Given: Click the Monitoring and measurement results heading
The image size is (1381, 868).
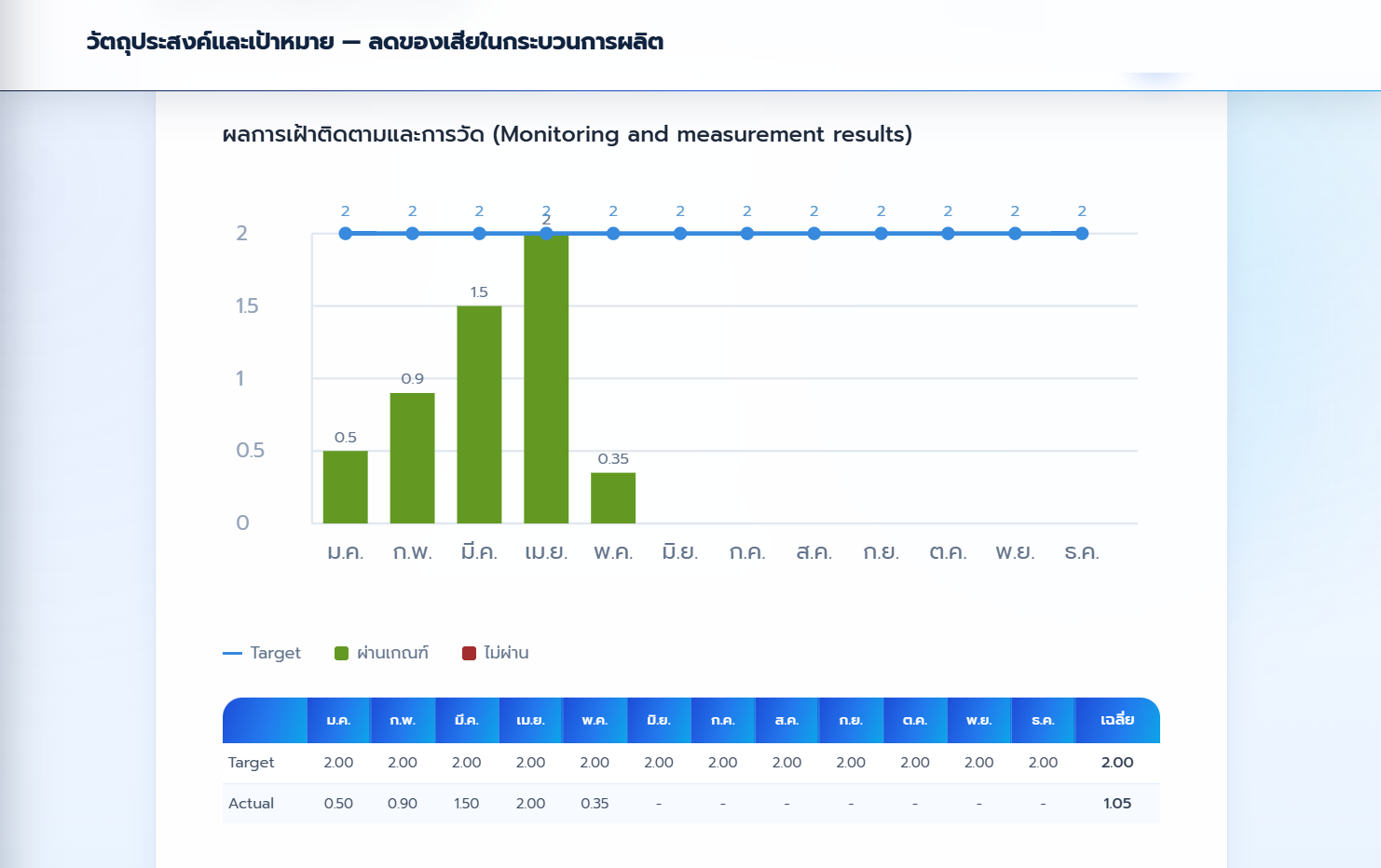Looking at the screenshot, I should tap(567, 134).
